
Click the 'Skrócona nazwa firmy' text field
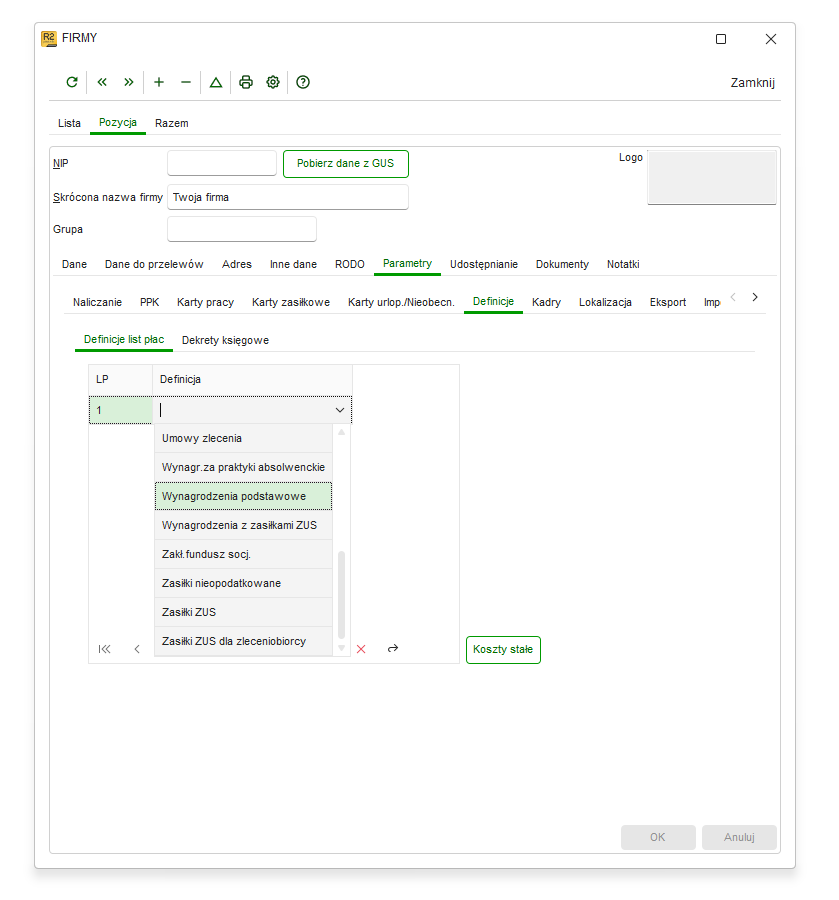(x=288, y=197)
